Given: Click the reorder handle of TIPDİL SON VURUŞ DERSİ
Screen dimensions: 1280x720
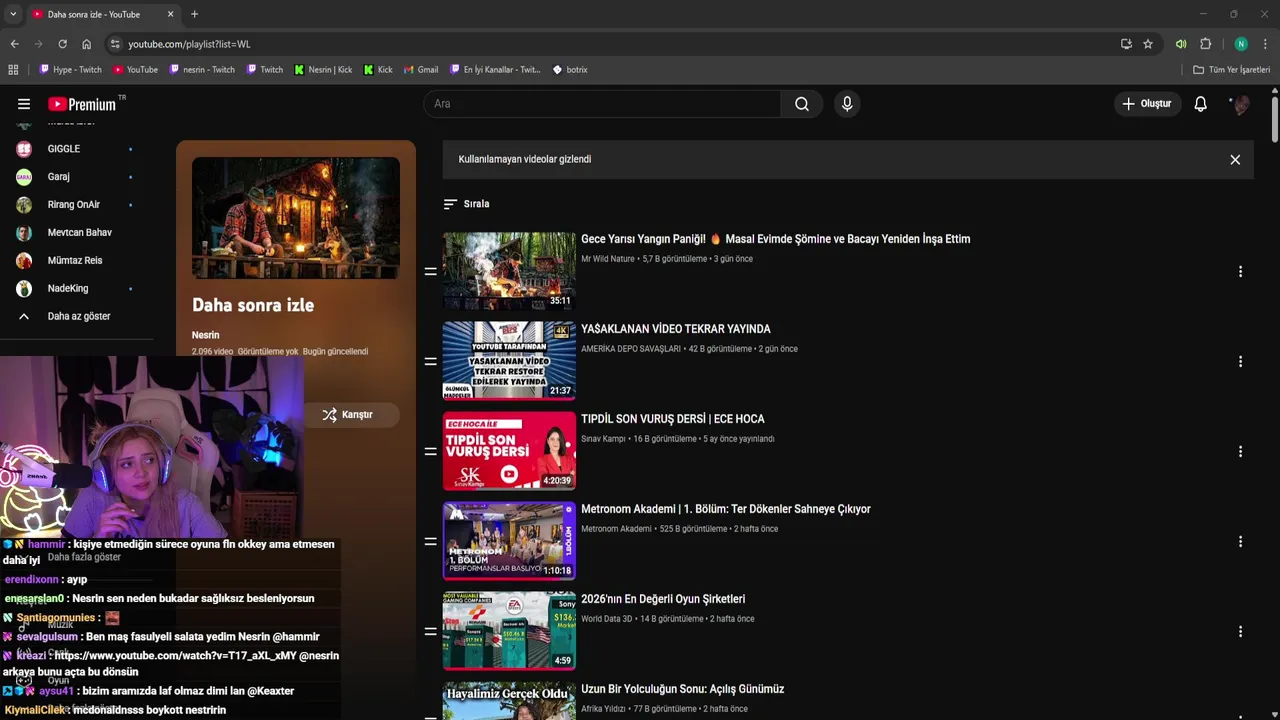Looking at the screenshot, I should click(430, 451).
